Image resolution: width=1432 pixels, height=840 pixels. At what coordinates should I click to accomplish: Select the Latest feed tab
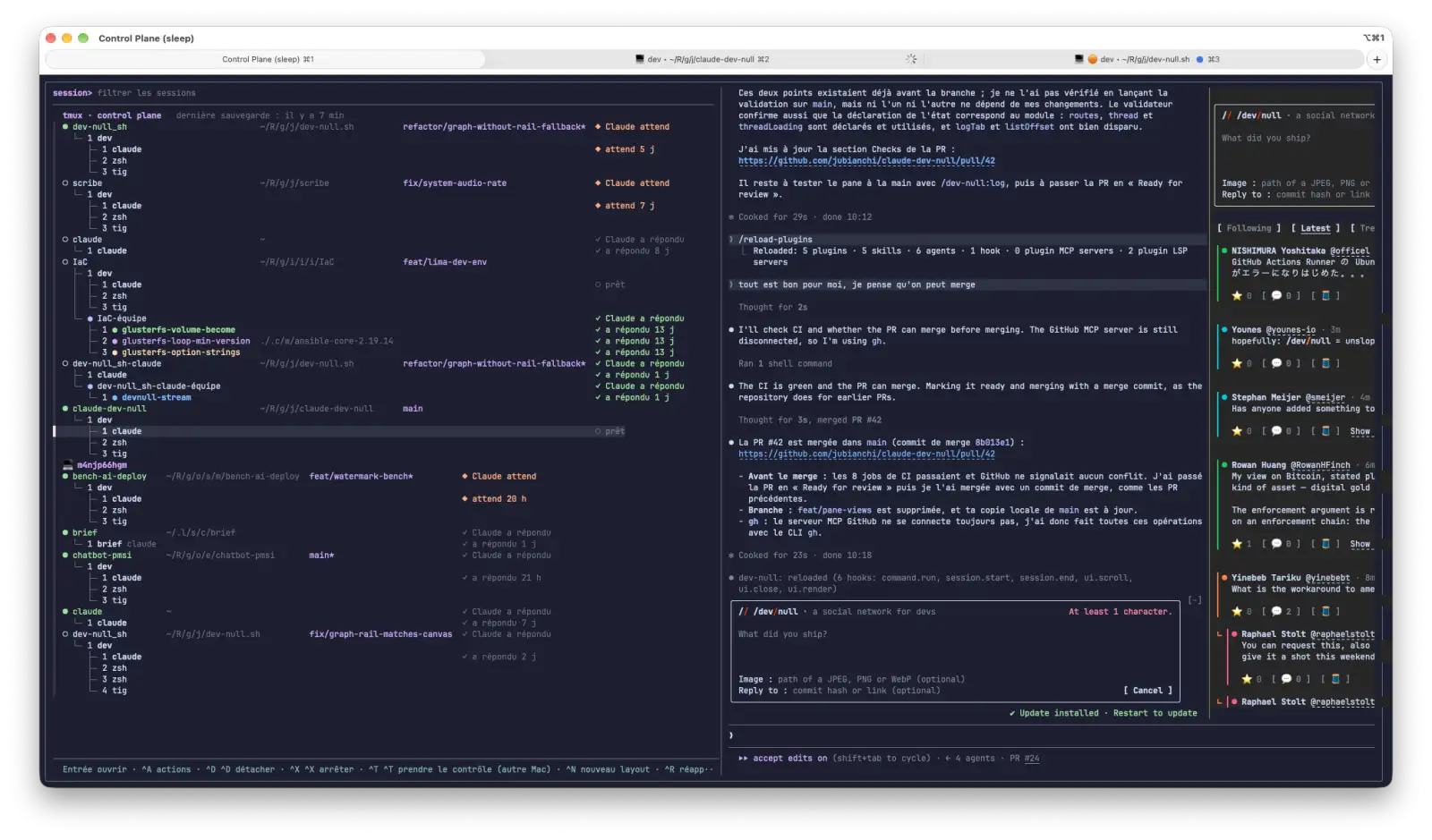[1315, 228]
